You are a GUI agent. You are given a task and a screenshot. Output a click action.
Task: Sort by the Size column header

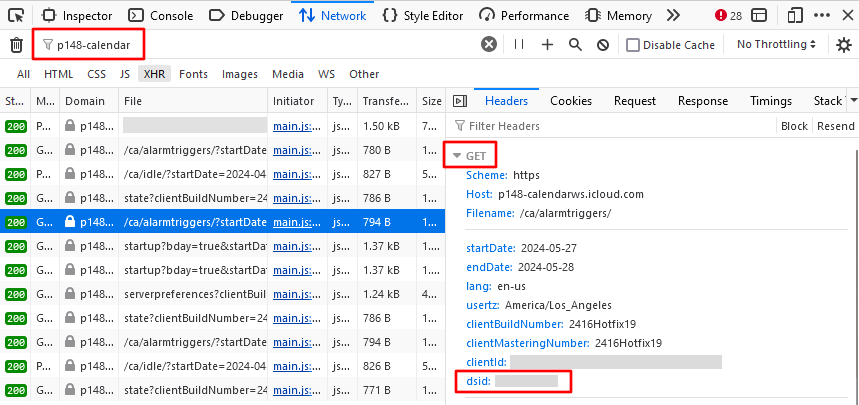click(432, 101)
